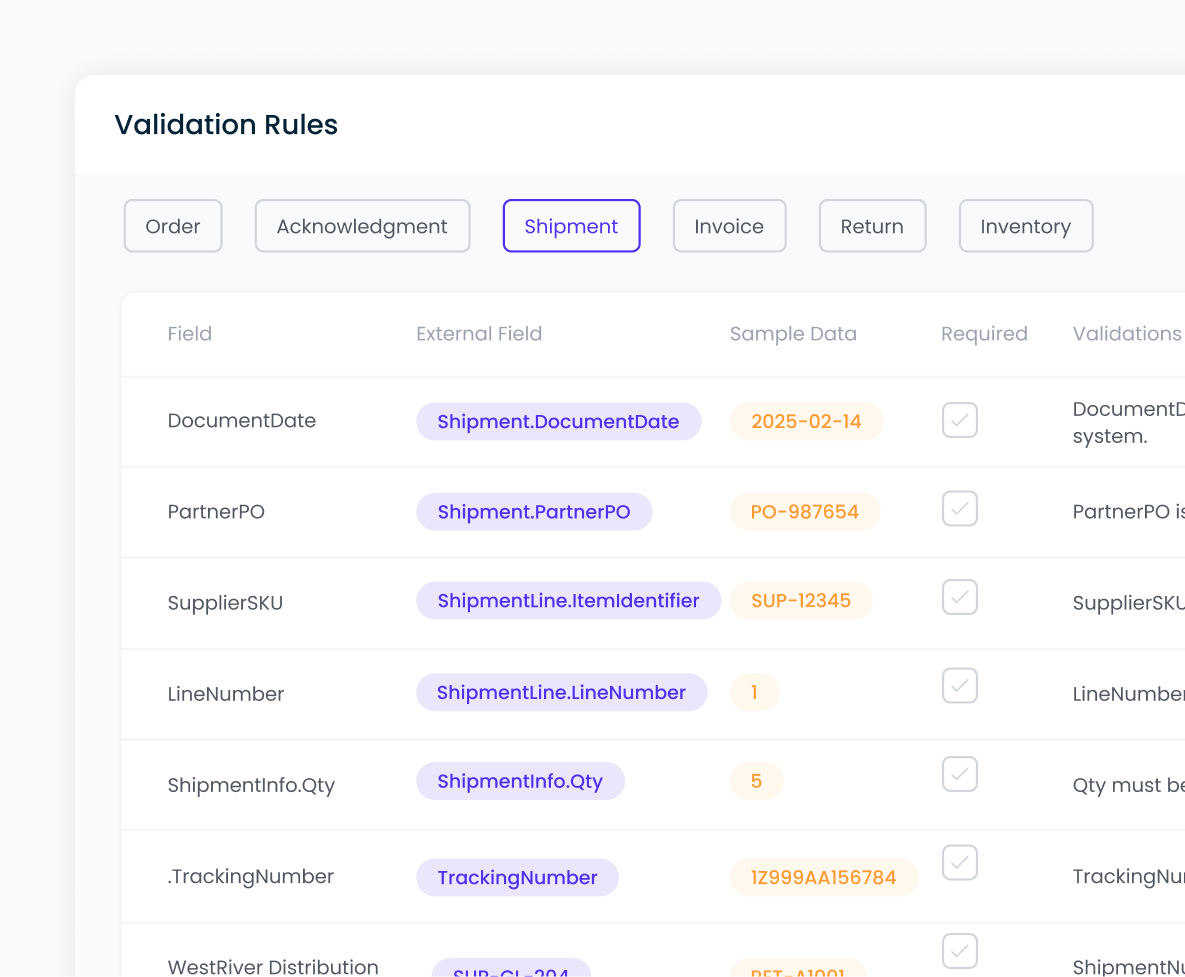This screenshot has width=1185, height=977.
Task: Open the Return tab
Action: [x=872, y=226]
